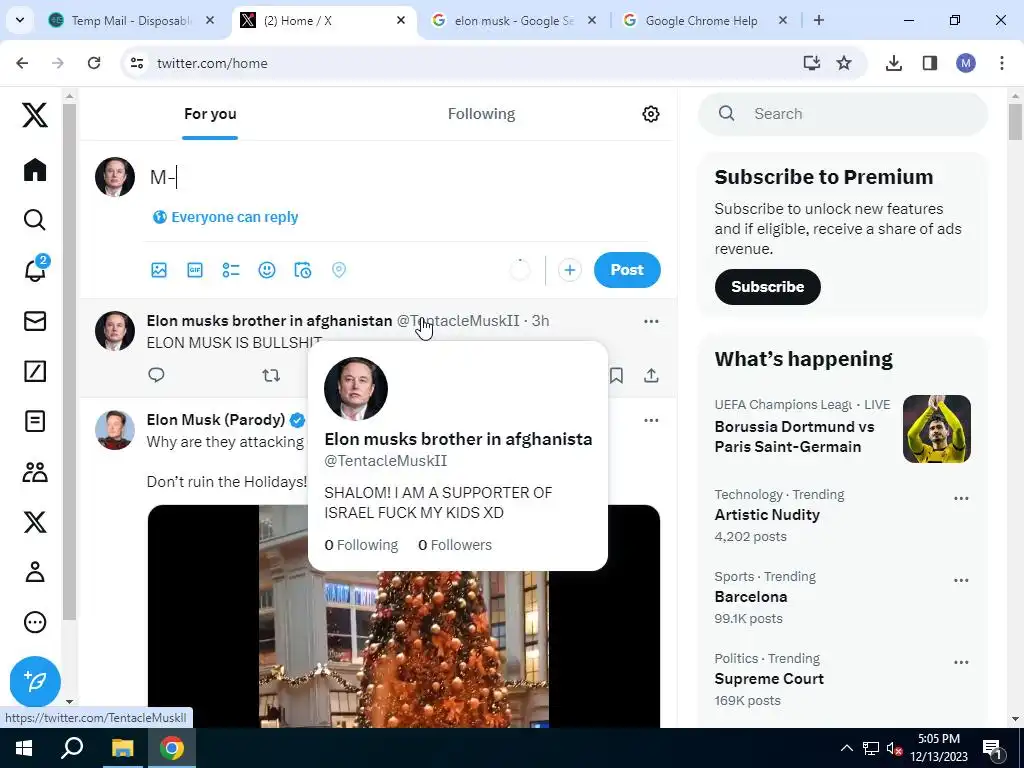
Task: Click the X search field
Action: (842, 114)
